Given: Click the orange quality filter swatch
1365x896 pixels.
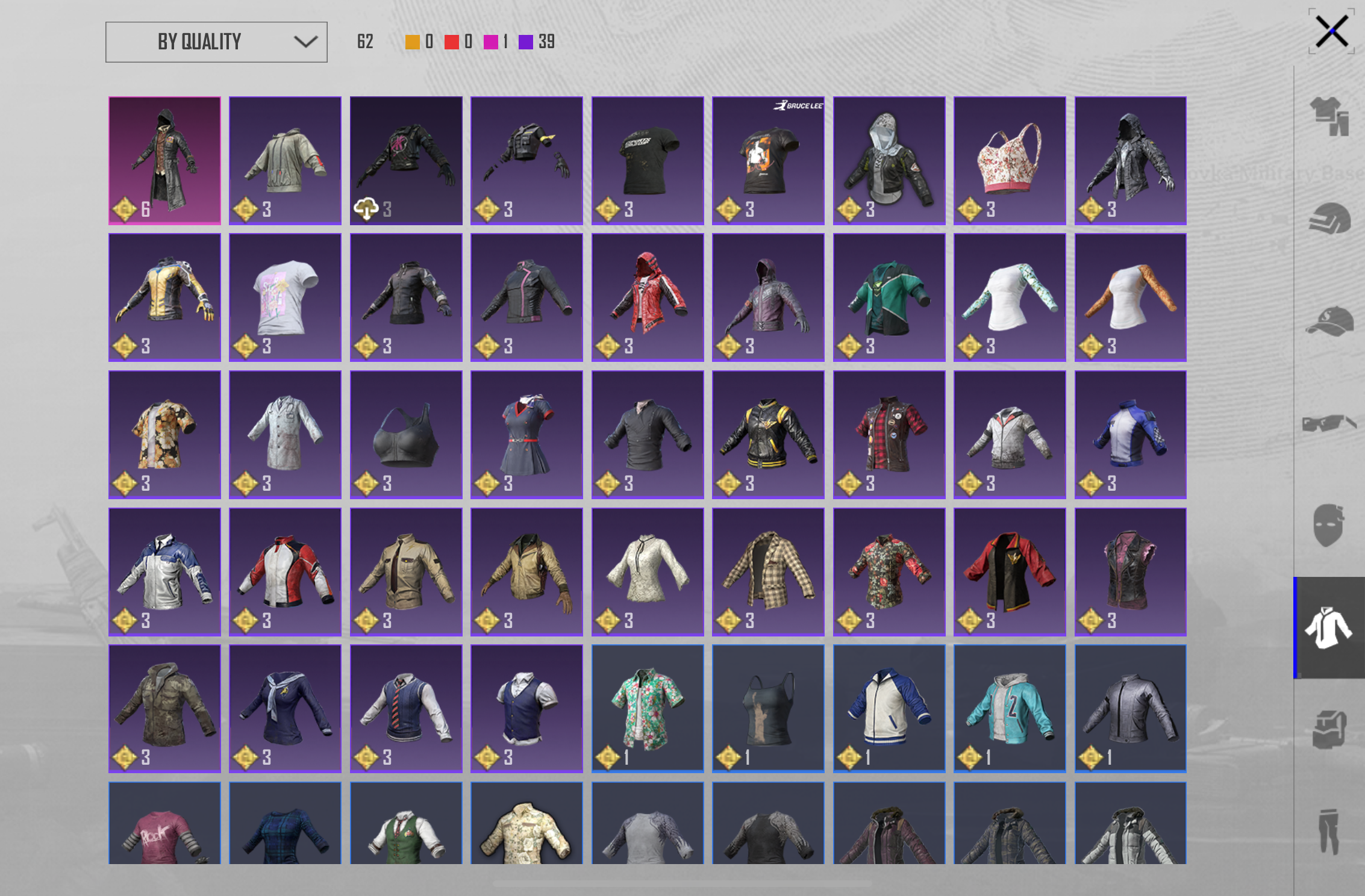Looking at the screenshot, I should [x=413, y=42].
